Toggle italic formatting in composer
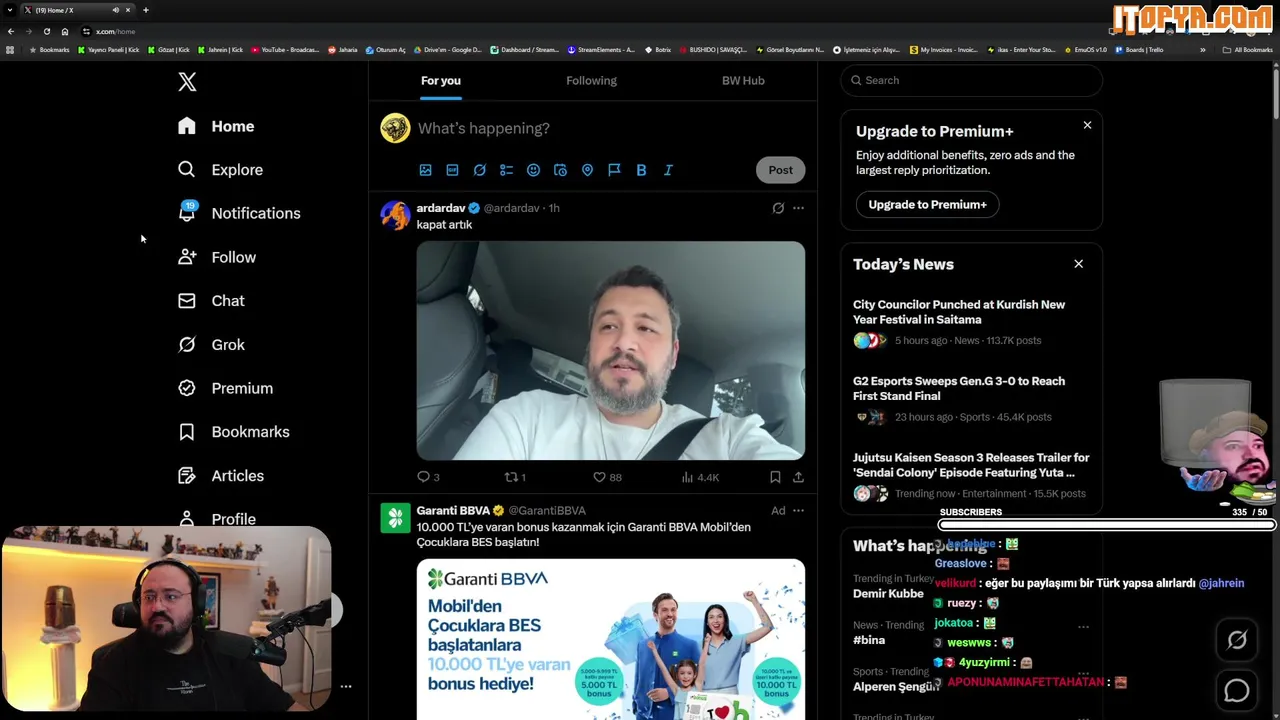The height and width of the screenshot is (720, 1280). click(668, 170)
